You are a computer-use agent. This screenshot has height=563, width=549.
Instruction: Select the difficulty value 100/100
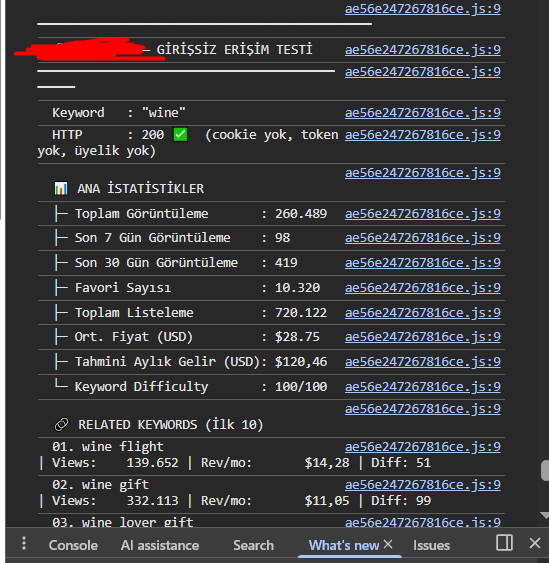coord(301,387)
